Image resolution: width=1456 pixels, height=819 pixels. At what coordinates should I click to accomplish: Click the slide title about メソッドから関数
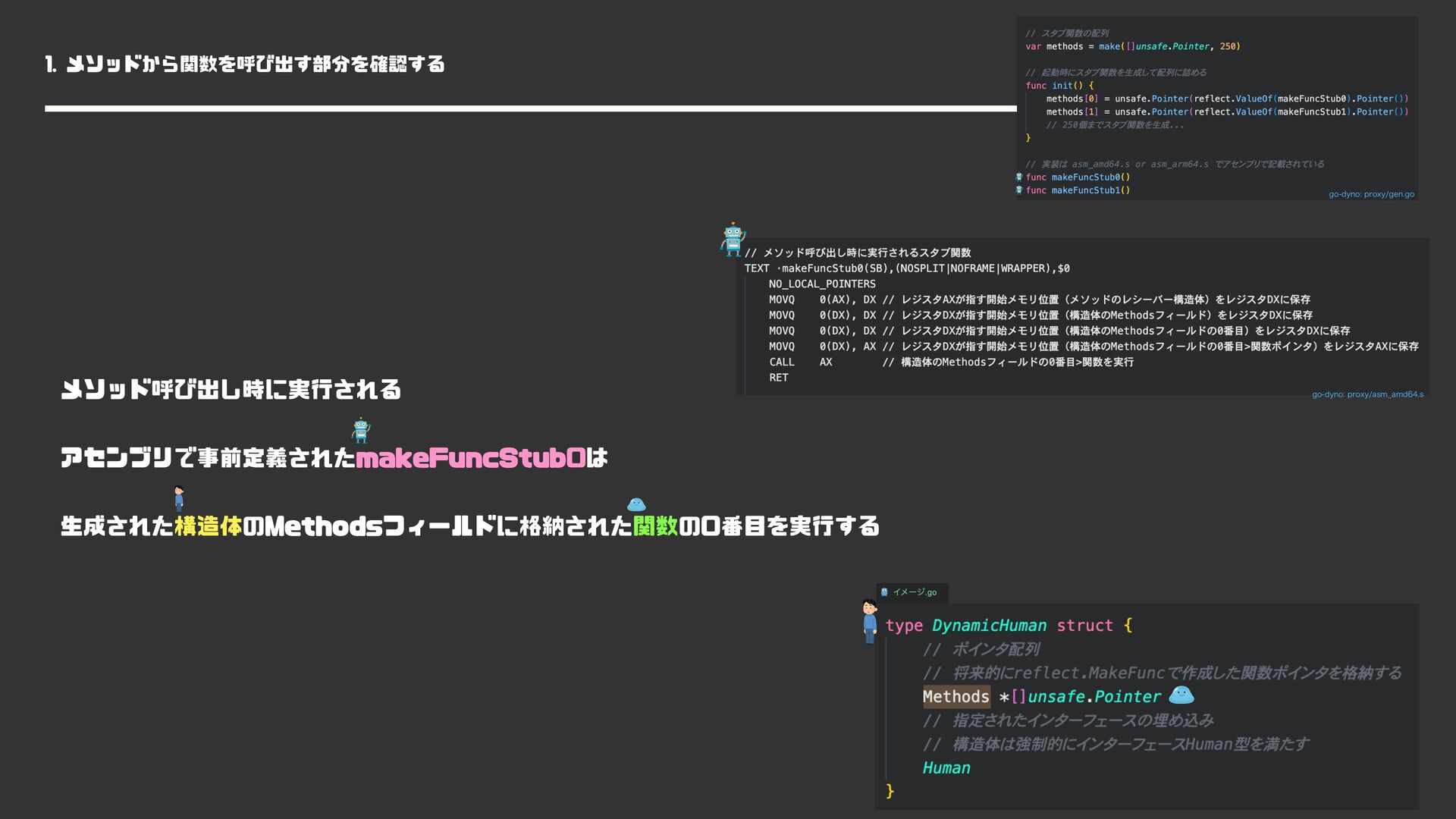point(245,64)
